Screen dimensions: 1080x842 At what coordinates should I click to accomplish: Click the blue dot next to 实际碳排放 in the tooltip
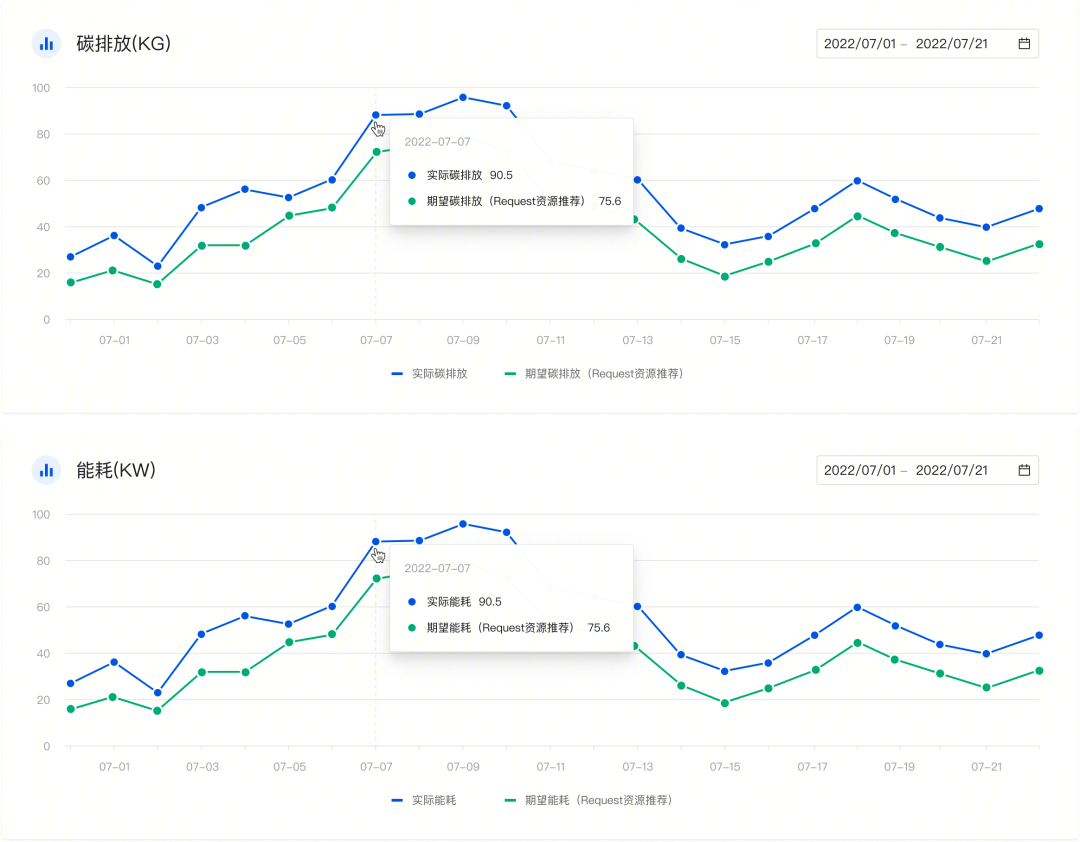[x=411, y=175]
